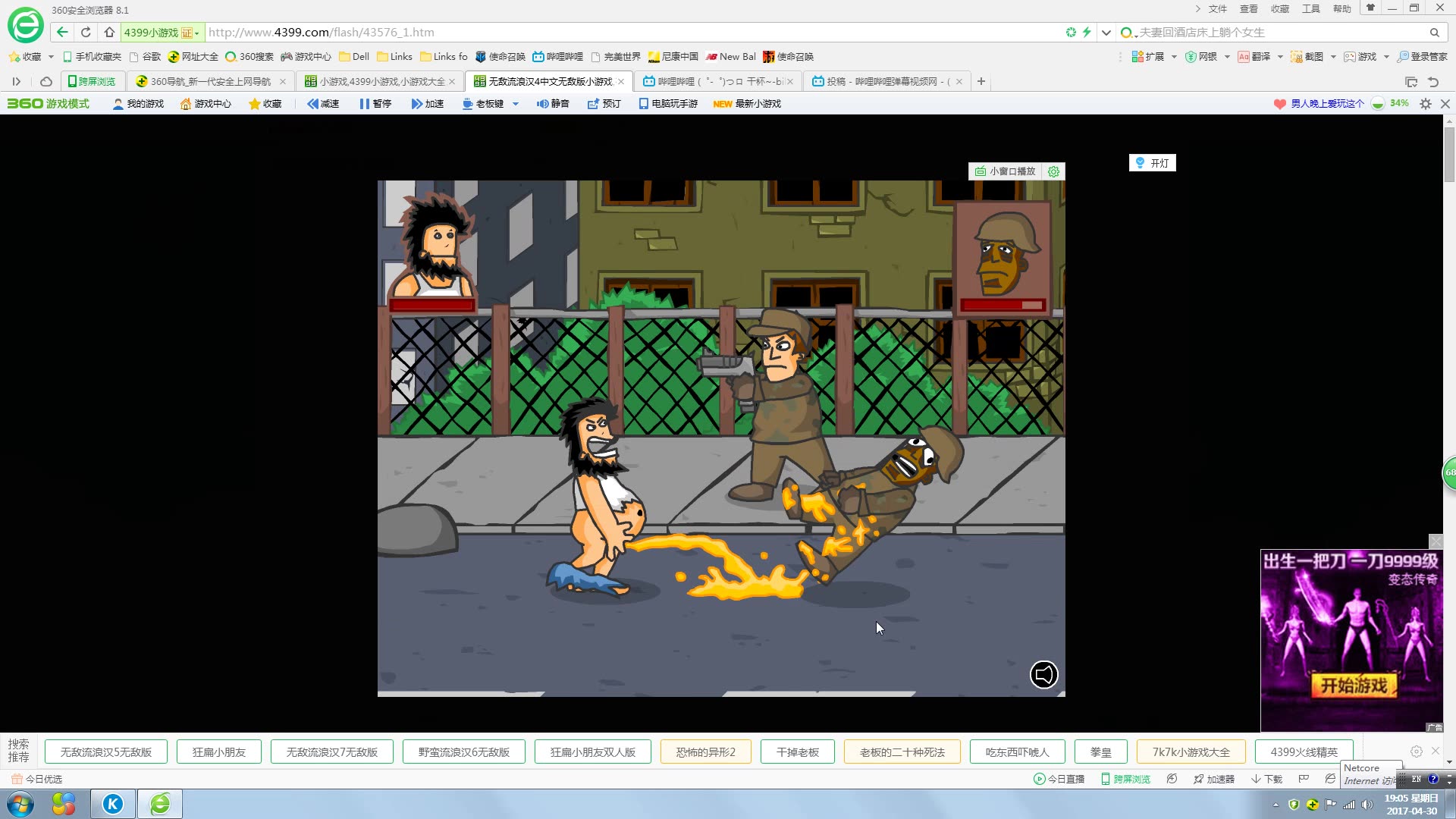This screenshot has height=819, width=1456.
Task: Open new browser tab with plus
Action: pos(981,81)
